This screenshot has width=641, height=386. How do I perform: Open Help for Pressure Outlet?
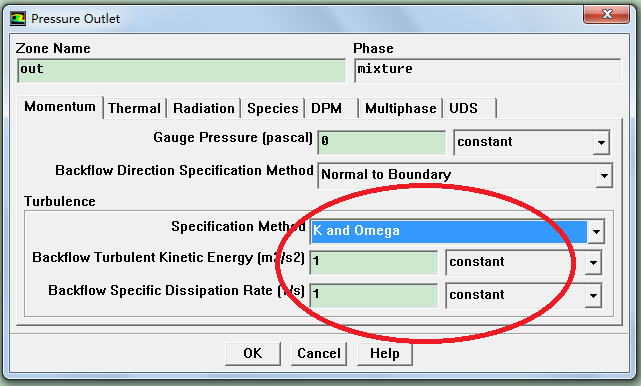coord(385,354)
